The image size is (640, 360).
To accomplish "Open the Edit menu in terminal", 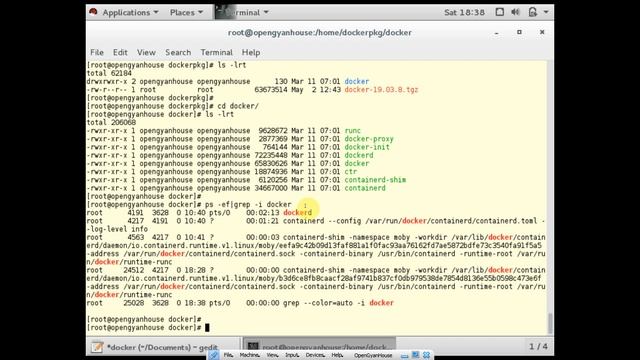I will [x=120, y=52].
